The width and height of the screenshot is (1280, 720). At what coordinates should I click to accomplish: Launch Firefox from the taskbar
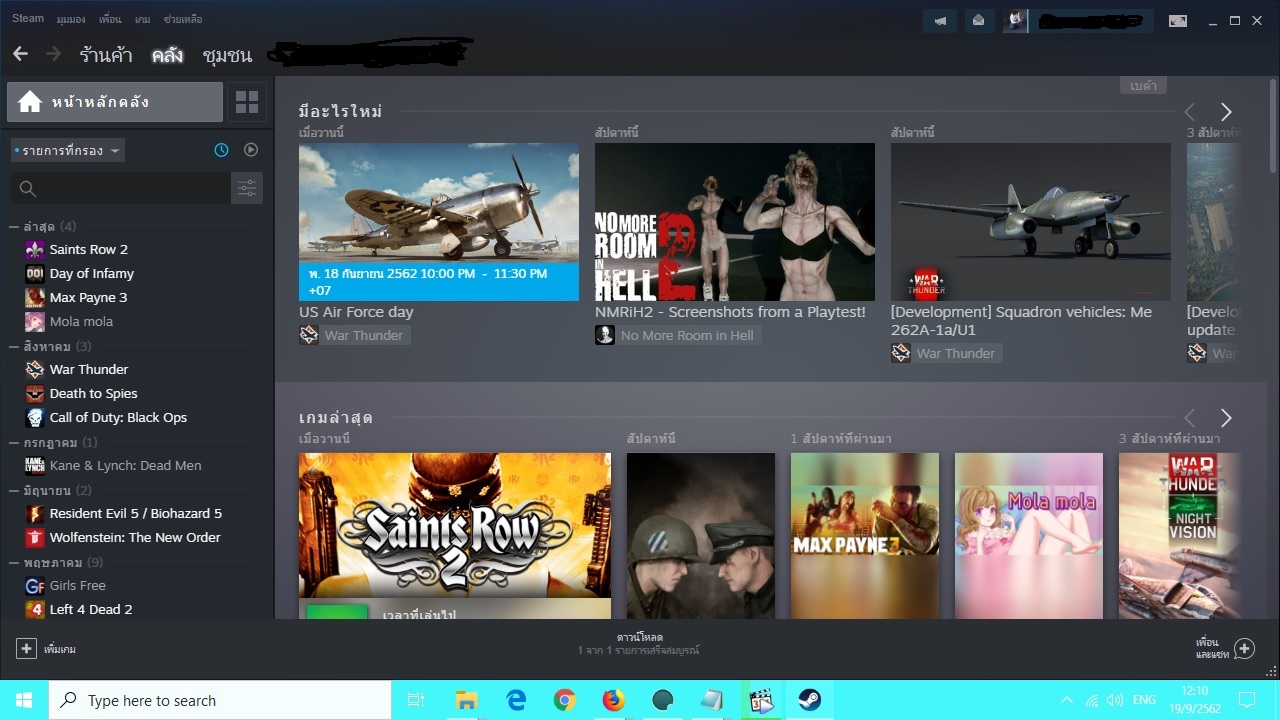point(614,700)
